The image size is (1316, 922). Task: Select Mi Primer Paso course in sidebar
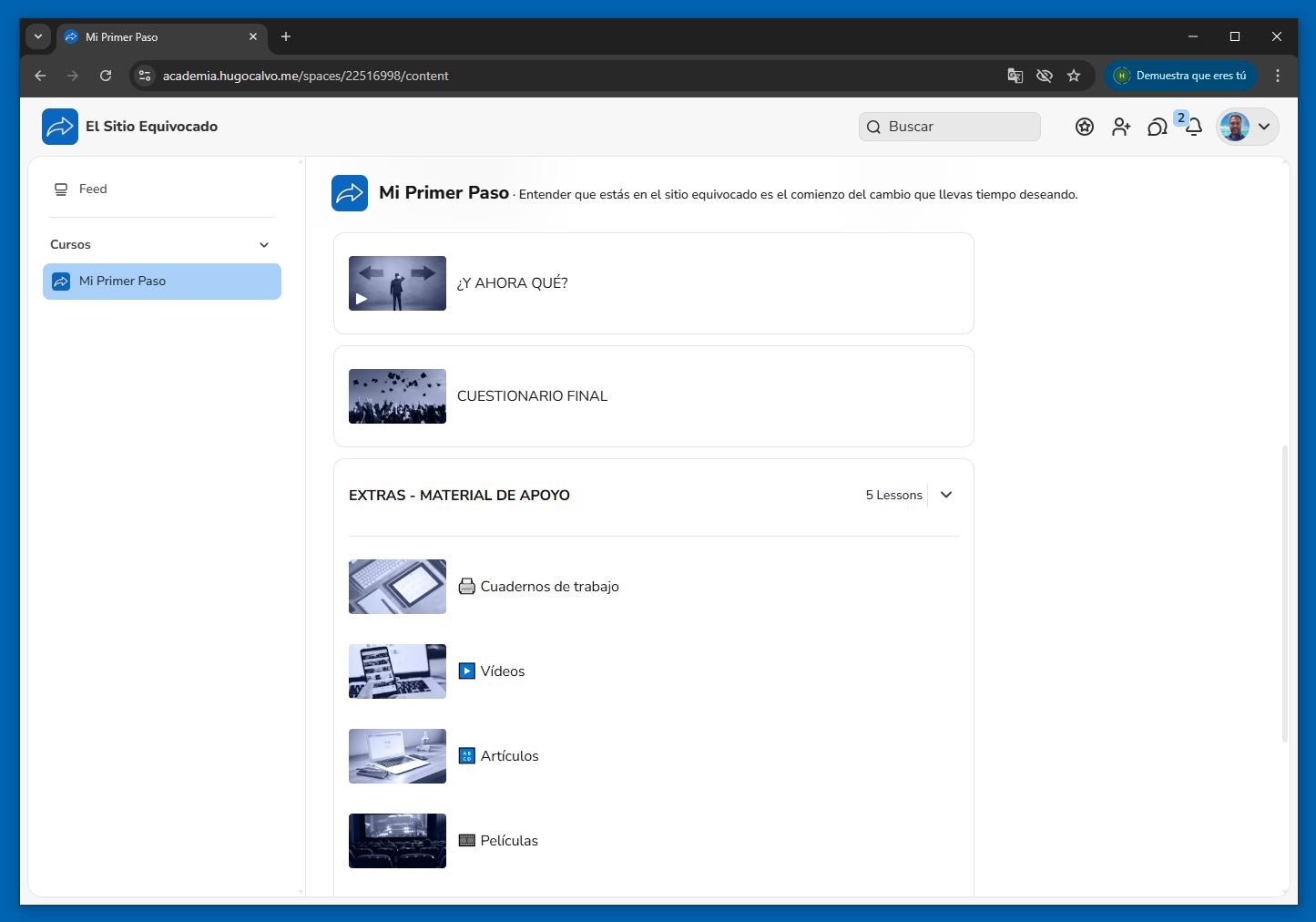(x=162, y=282)
